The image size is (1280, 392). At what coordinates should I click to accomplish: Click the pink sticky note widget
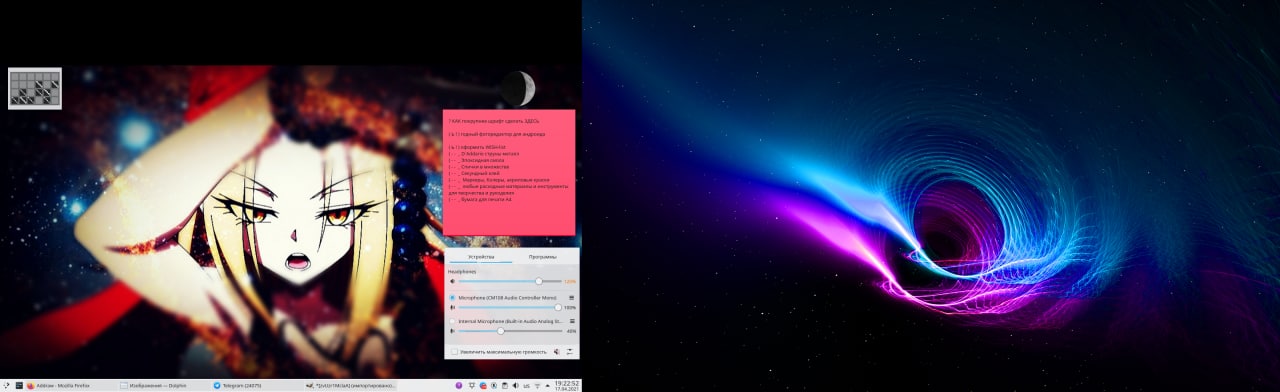[x=509, y=172]
